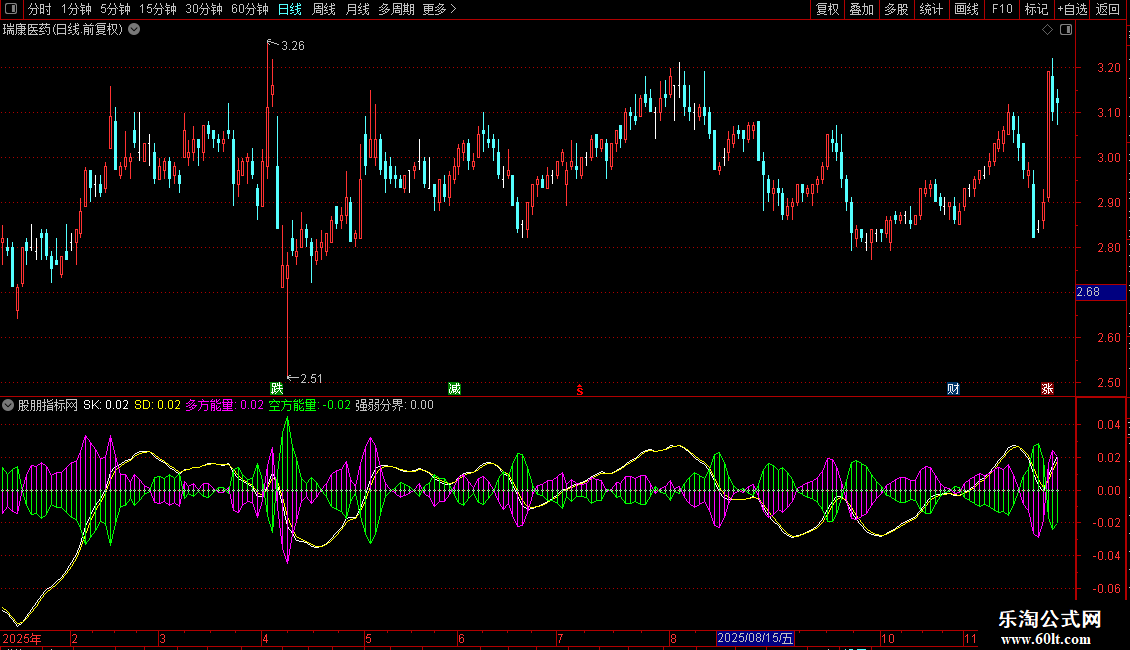Expand the 瑞康医药 chart title dropdown
This screenshot has height=650, width=1130.
point(134,29)
